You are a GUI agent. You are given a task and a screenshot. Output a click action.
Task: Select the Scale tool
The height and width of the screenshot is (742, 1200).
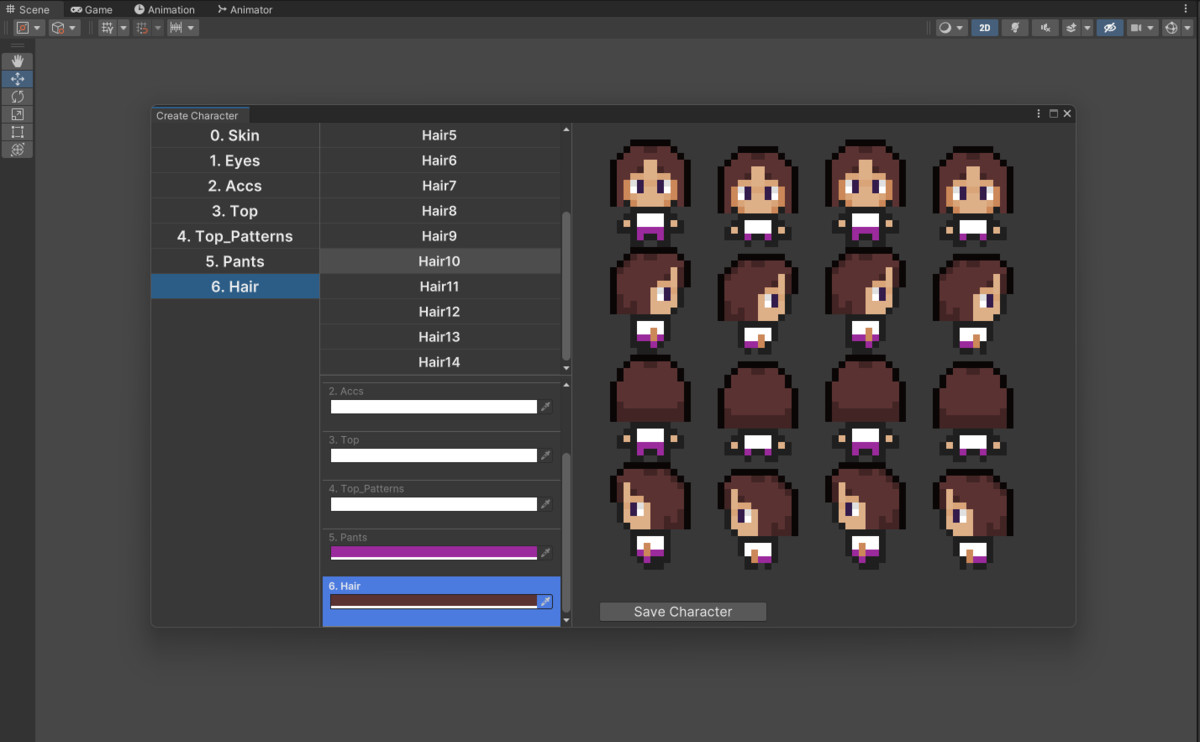tap(17, 114)
